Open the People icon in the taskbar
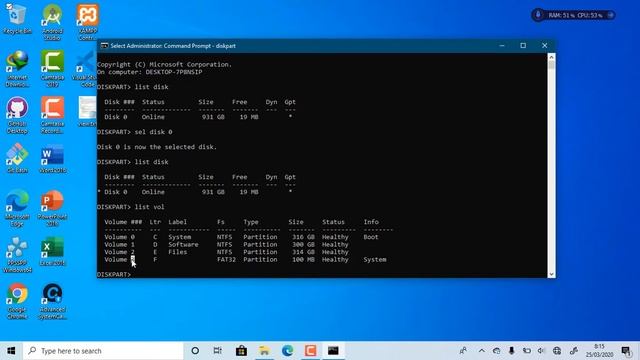 463,351
